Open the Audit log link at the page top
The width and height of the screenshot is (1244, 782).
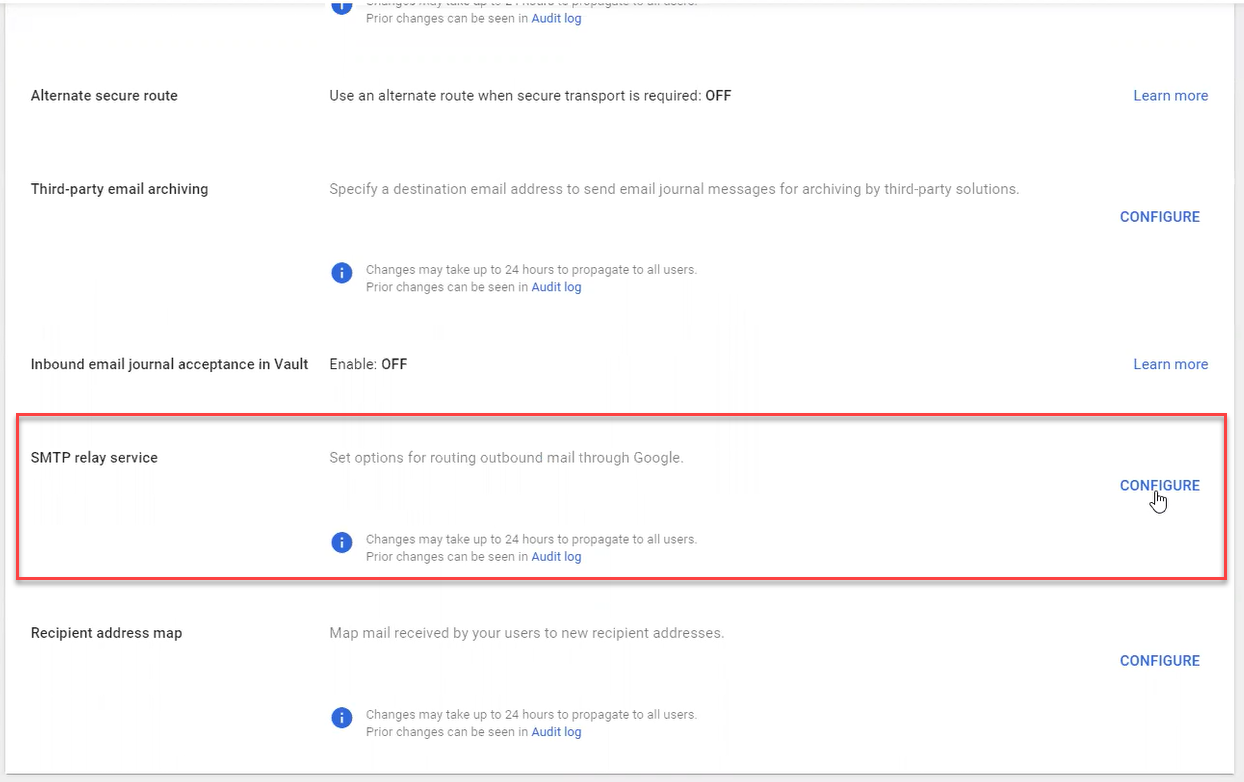coord(556,18)
